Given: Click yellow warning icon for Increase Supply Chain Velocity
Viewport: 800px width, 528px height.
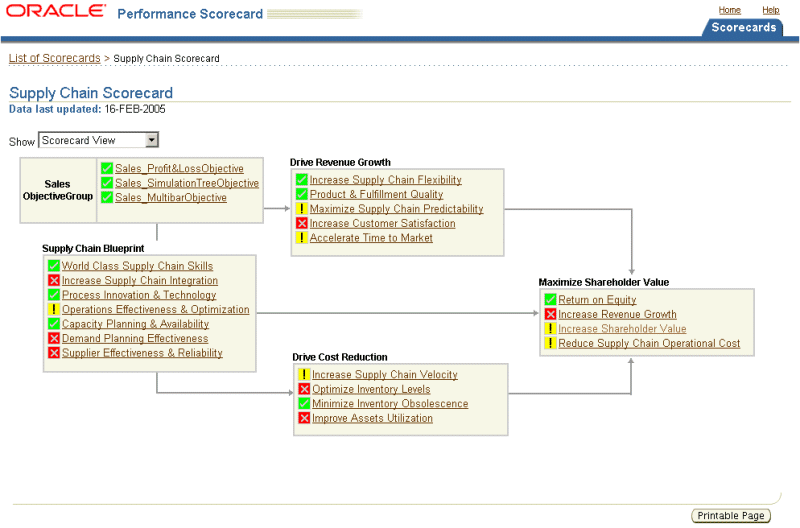Looking at the screenshot, I should (x=304, y=374).
